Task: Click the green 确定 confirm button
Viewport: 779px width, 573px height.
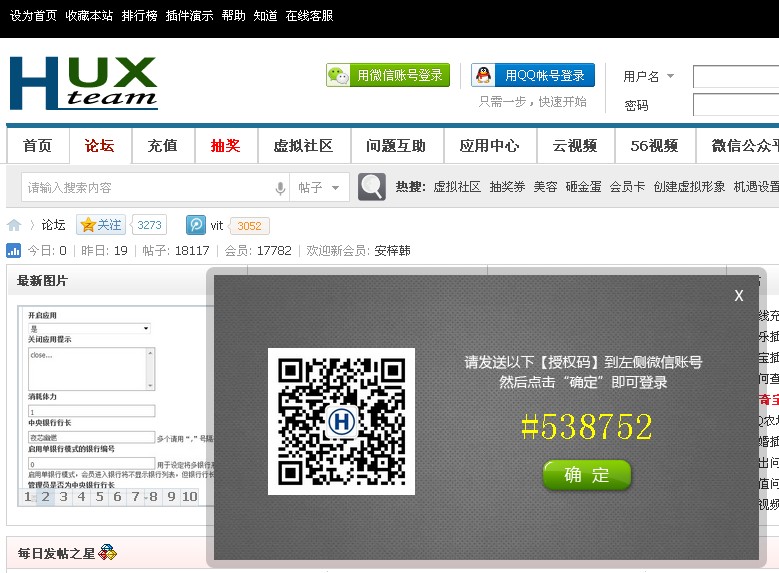Action: tap(587, 475)
